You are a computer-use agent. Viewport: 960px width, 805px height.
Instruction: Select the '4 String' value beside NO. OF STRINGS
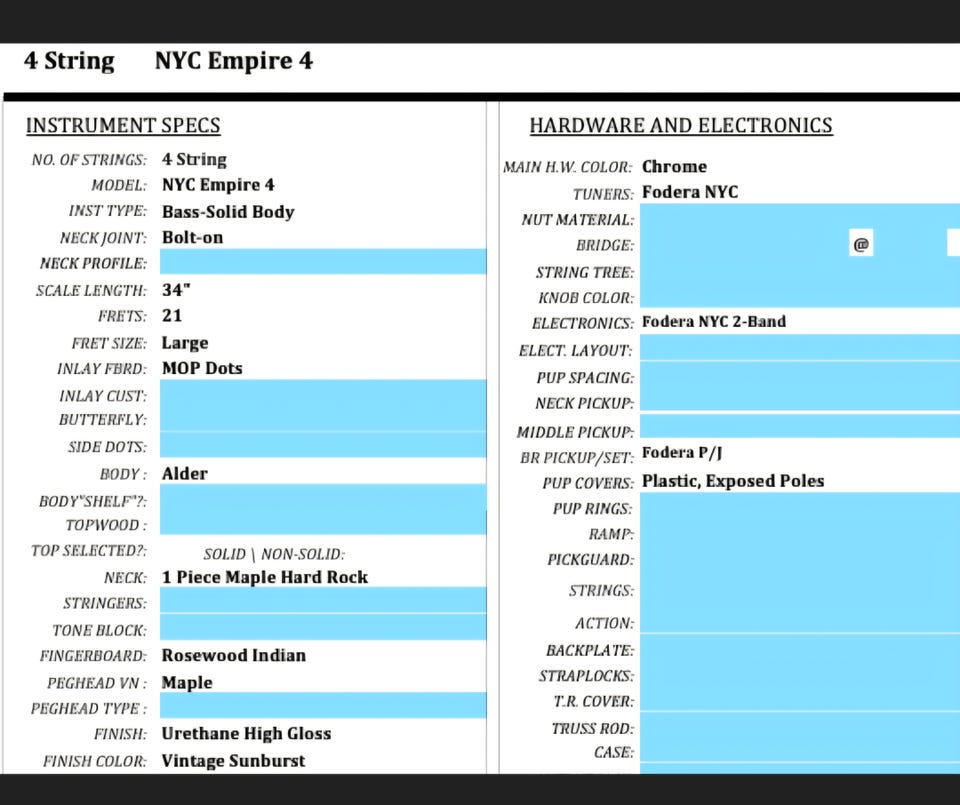(194, 159)
